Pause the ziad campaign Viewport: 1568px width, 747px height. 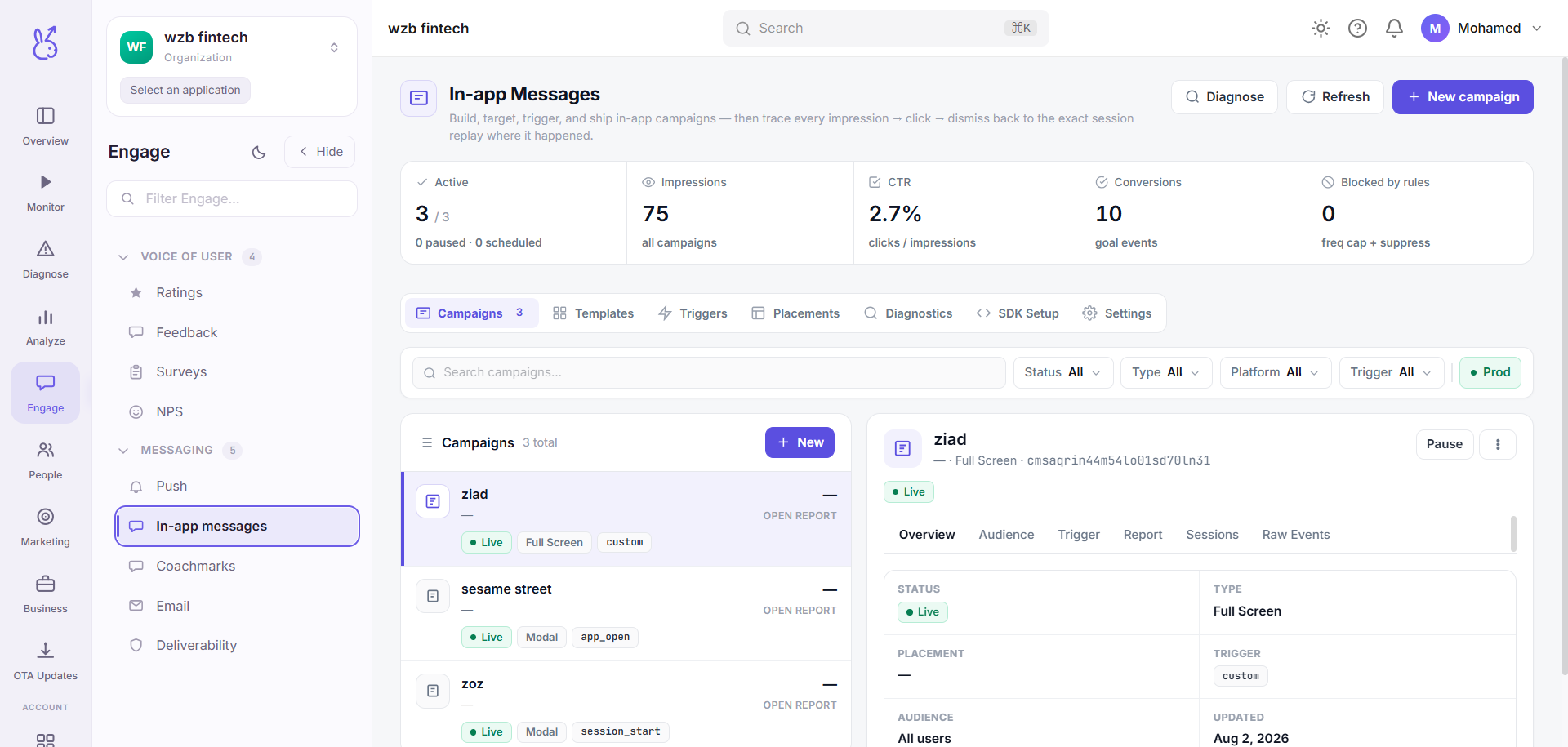pyautogui.click(x=1445, y=444)
